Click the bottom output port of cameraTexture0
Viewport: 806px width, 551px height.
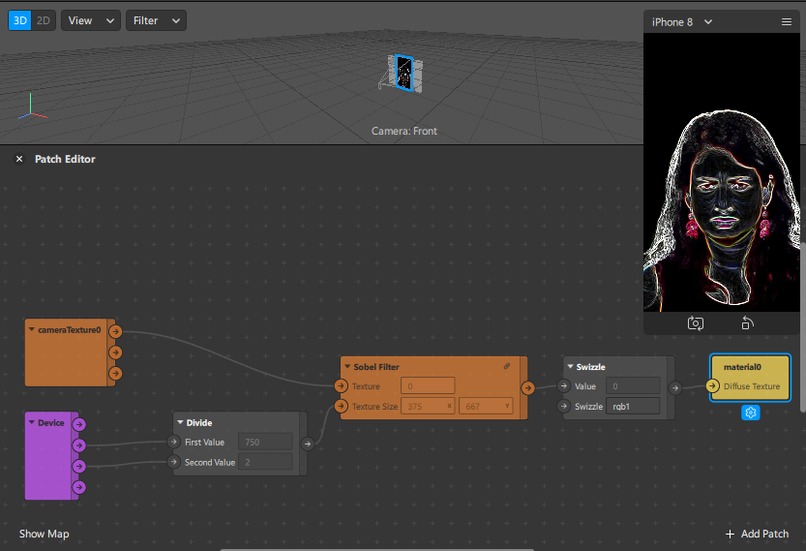(x=115, y=373)
